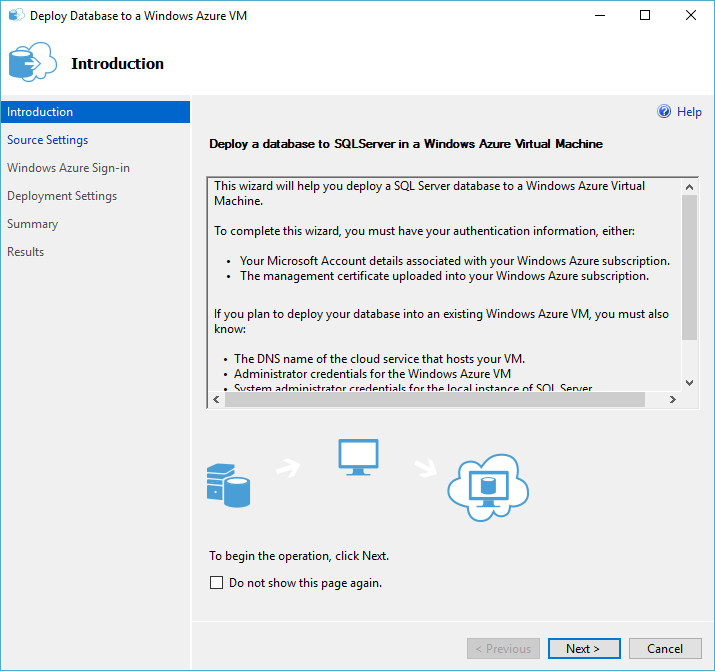Maximize the wizard window
The width and height of the screenshot is (715, 671).
tap(645, 15)
